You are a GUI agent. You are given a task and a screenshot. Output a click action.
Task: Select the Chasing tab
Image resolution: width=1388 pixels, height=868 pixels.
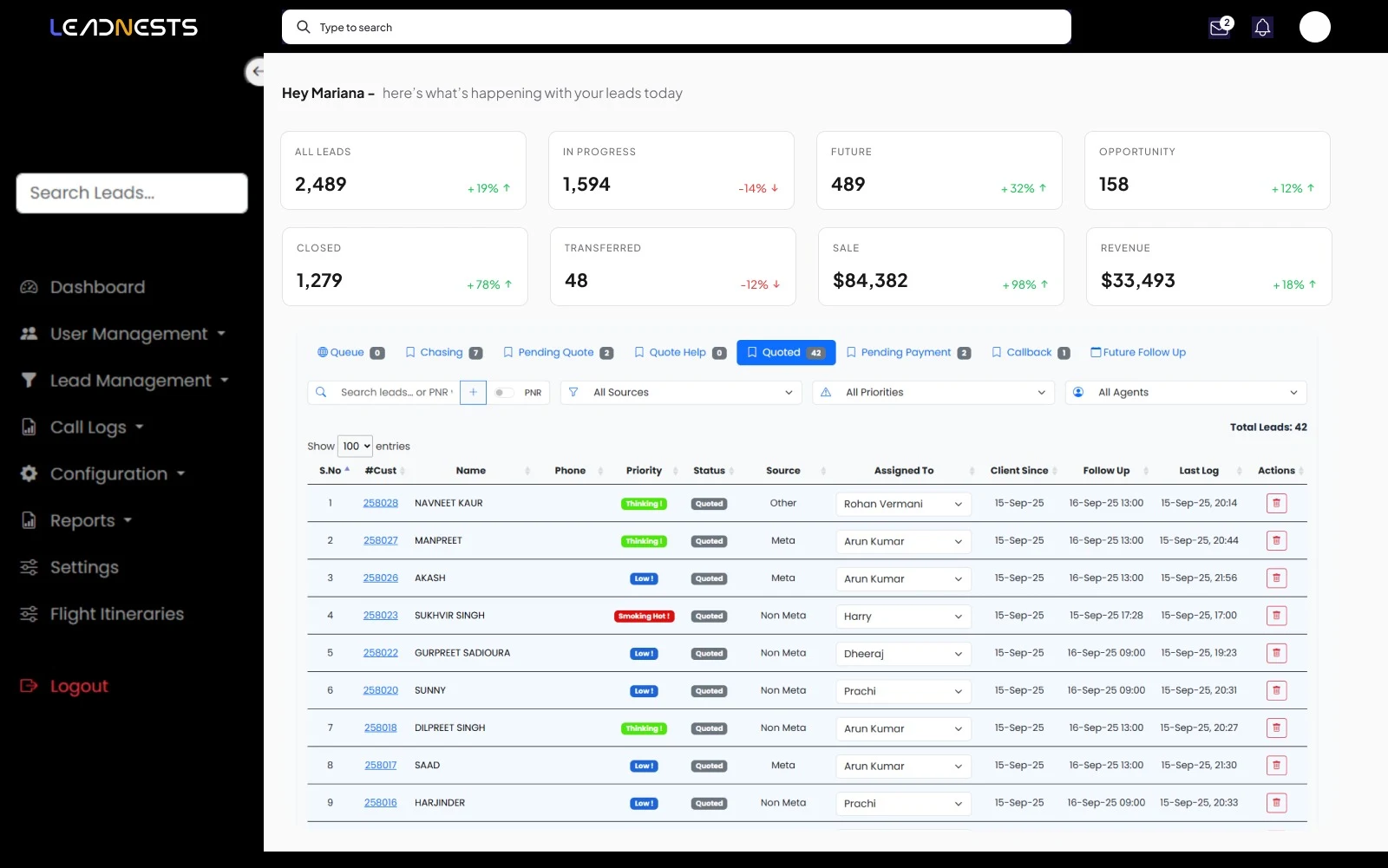coord(443,353)
